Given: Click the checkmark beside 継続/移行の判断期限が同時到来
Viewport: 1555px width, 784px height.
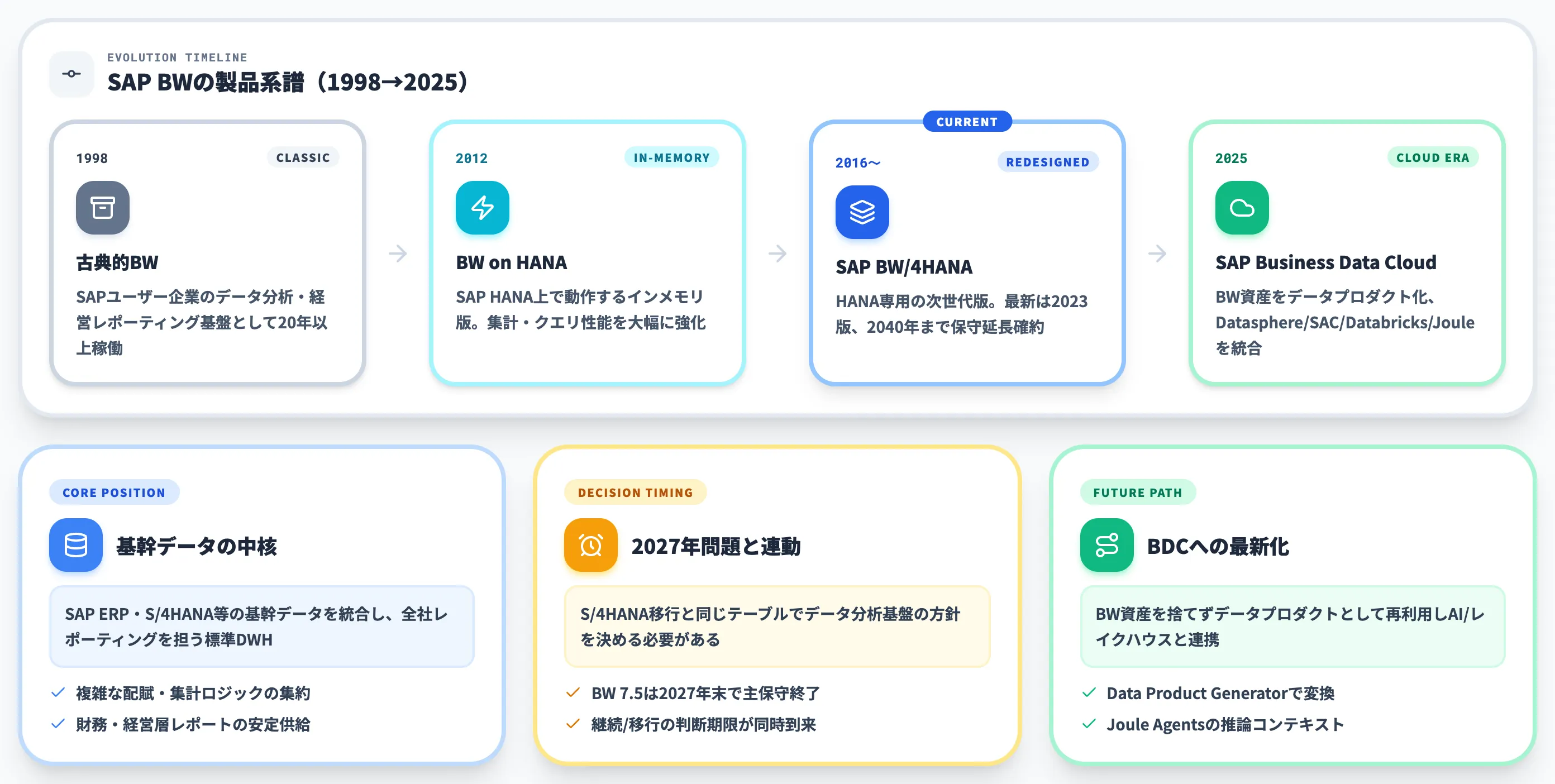Looking at the screenshot, I should (573, 724).
